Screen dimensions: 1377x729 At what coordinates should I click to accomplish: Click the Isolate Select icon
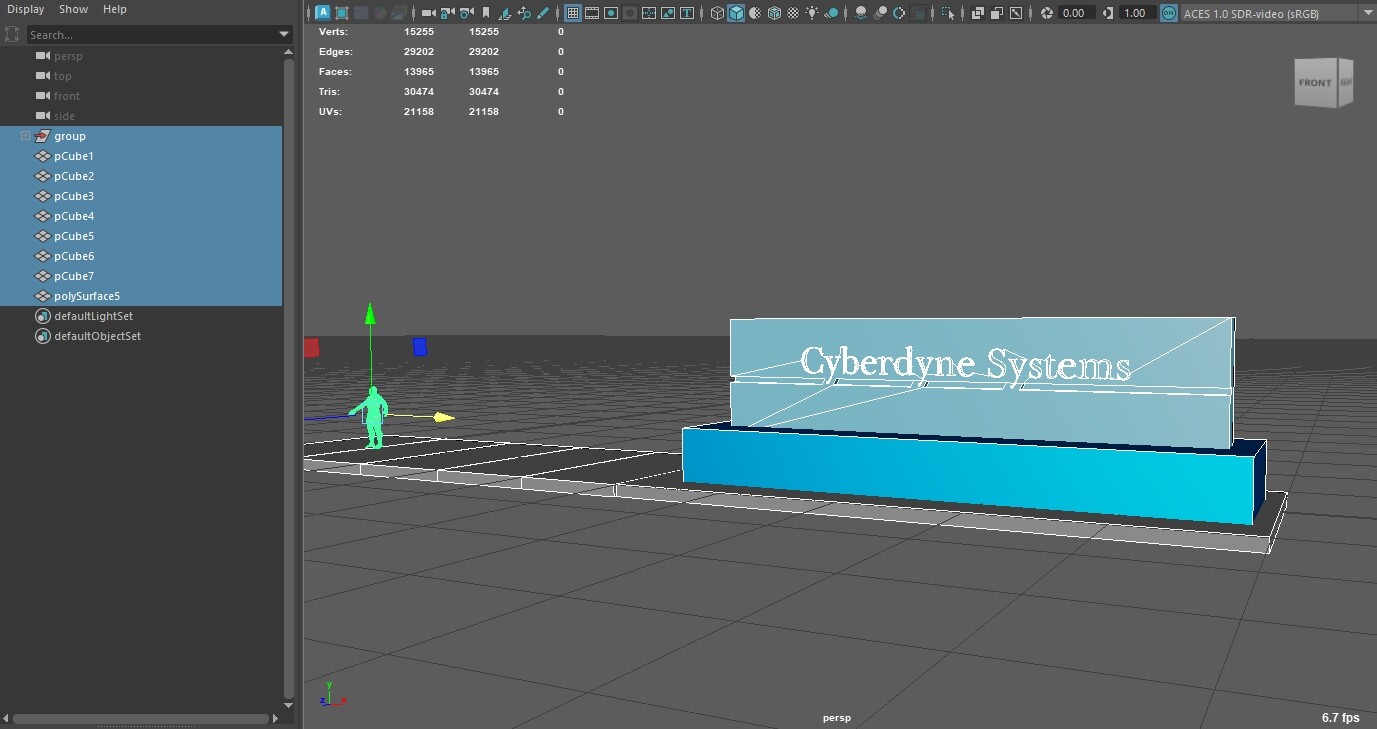click(x=946, y=13)
